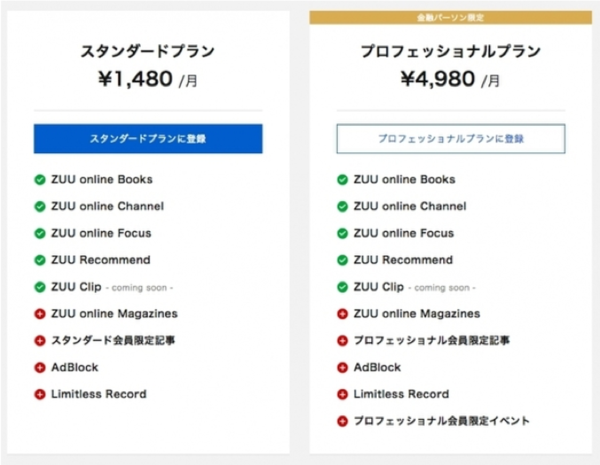Click red plus icon beside Standard AdBlock

pos(40,367)
